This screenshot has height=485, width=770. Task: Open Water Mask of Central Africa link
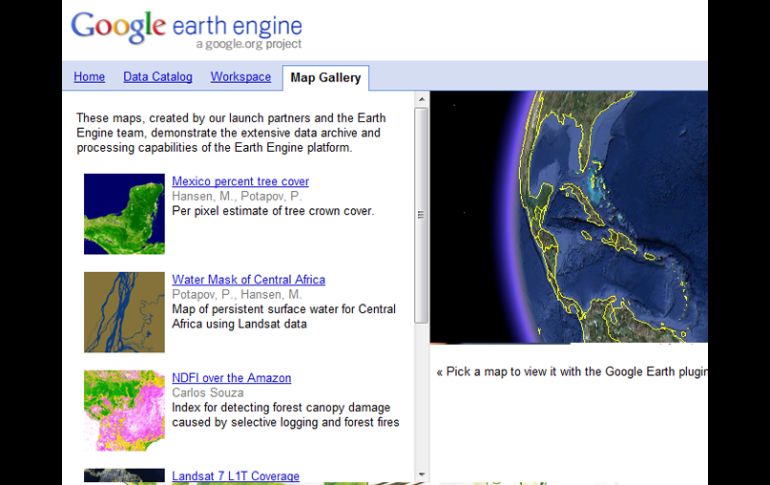click(248, 280)
